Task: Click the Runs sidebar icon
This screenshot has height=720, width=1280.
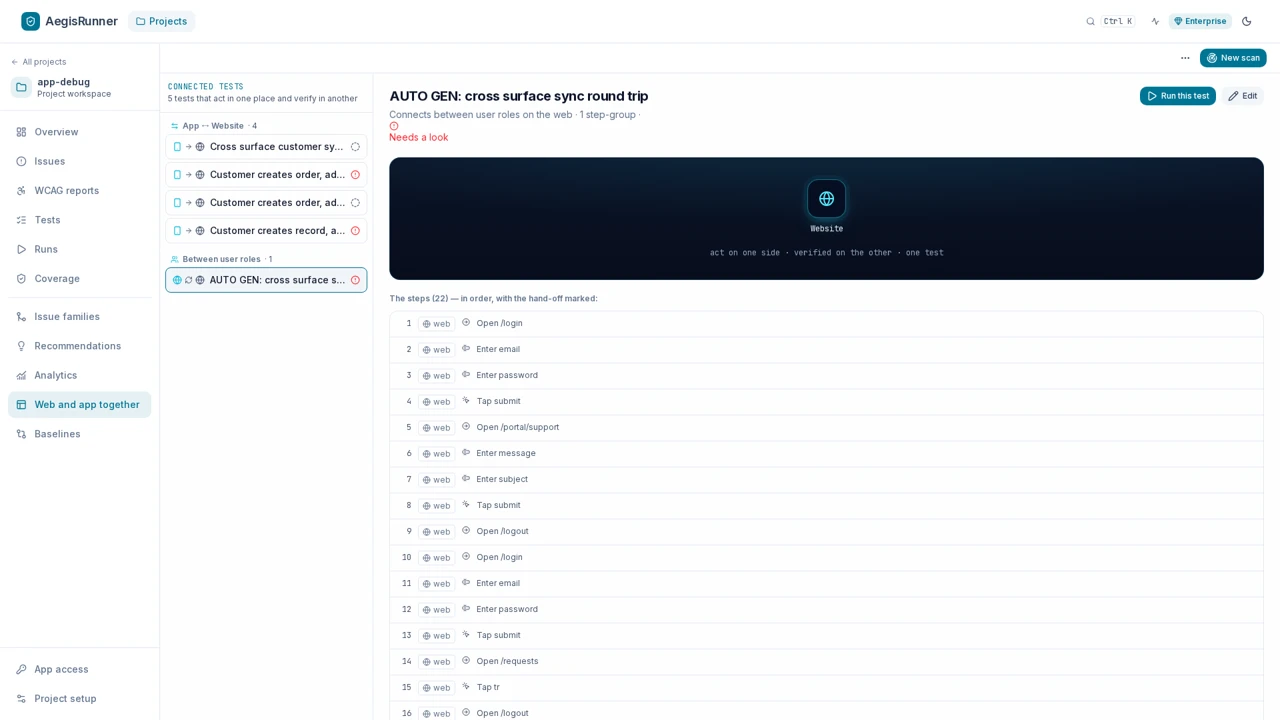Action: click(x=21, y=249)
